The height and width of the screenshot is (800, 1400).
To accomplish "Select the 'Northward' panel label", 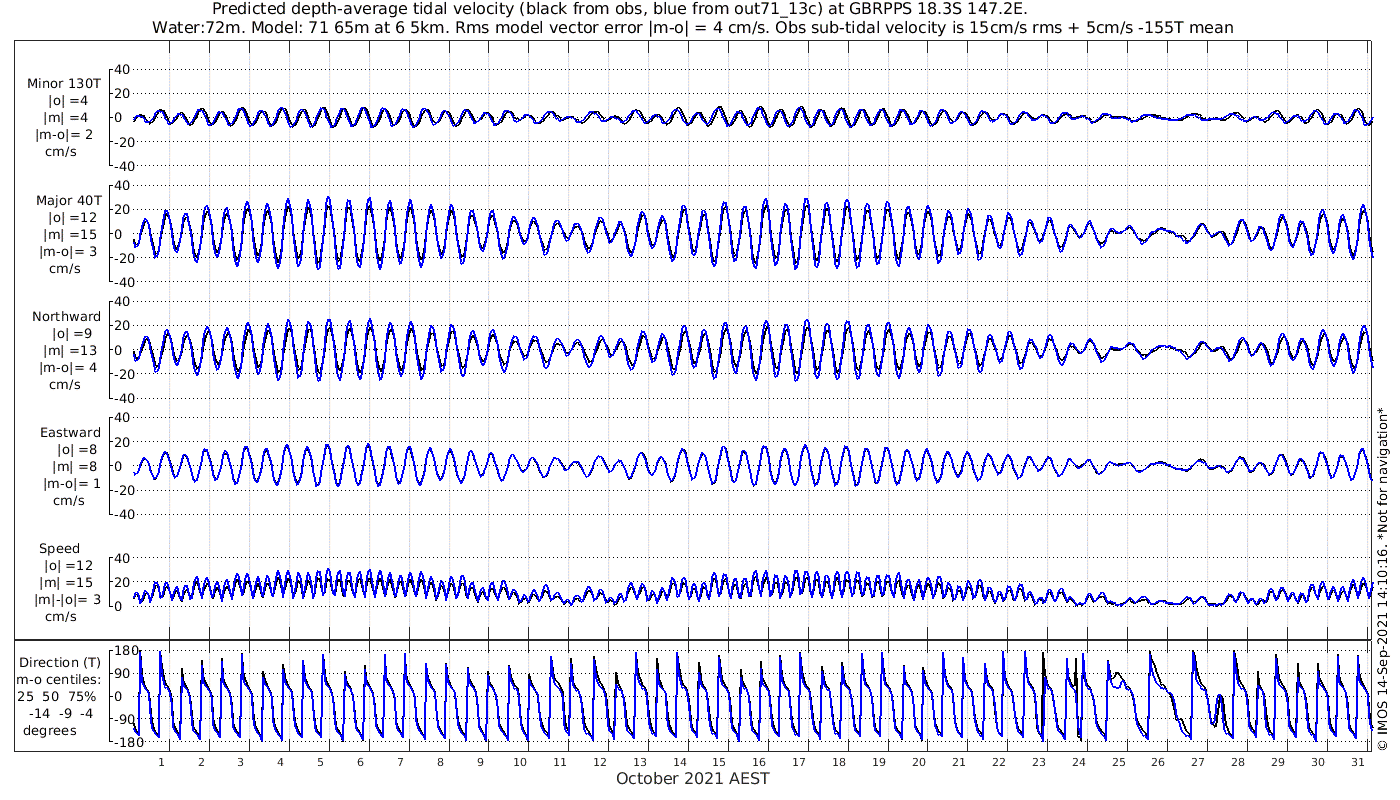I will (66, 317).
